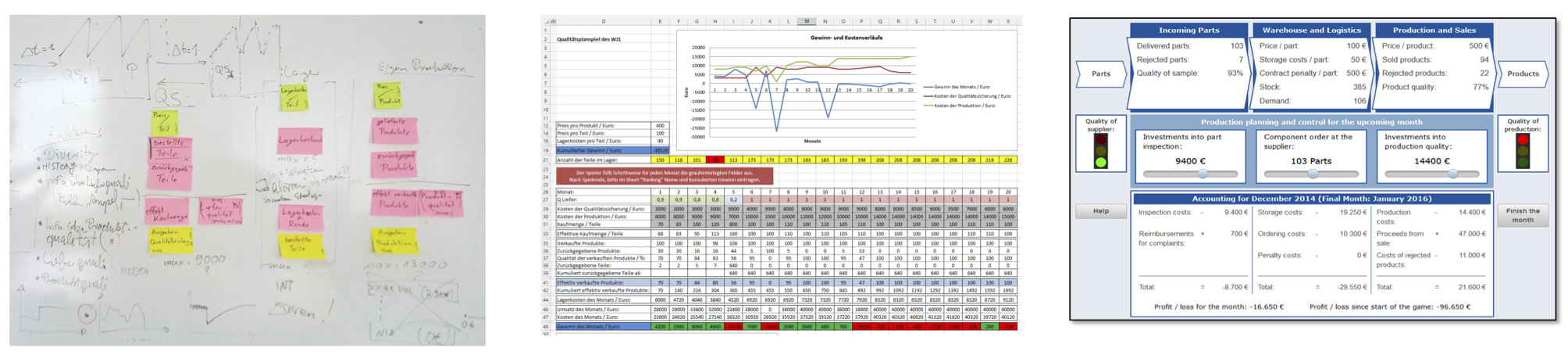
Task: Click the Accounting for December 2014 header
Action: pos(1311,199)
